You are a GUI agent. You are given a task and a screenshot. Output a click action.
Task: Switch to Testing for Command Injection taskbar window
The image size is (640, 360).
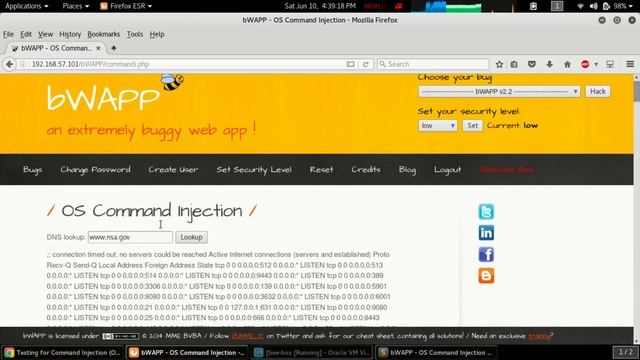click(x=62, y=353)
